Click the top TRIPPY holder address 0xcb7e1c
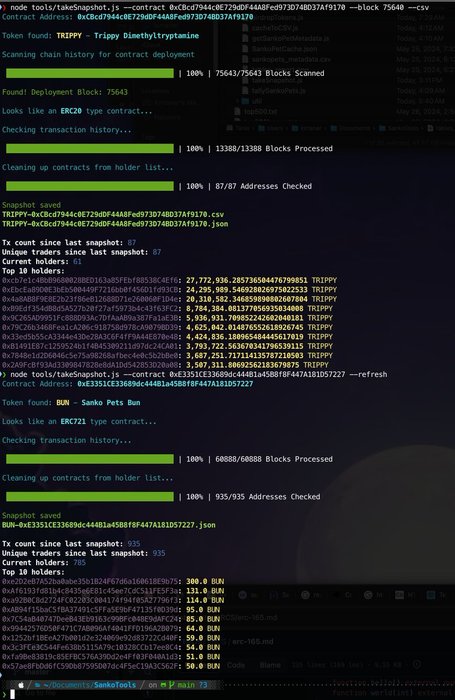Viewport: 455px width, 700px height. coord(90,280)
